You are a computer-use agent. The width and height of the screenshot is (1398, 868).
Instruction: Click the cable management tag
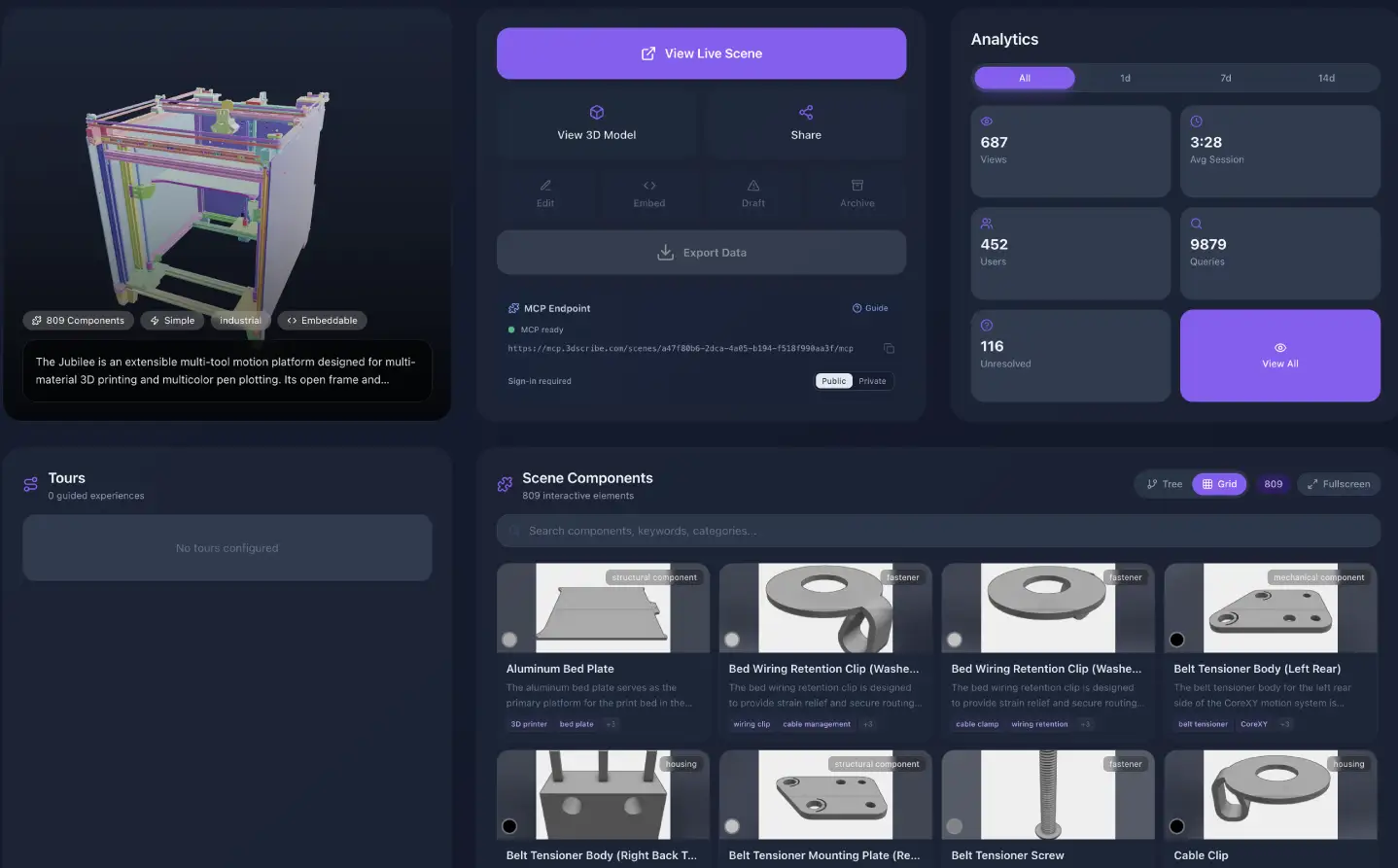817,724
